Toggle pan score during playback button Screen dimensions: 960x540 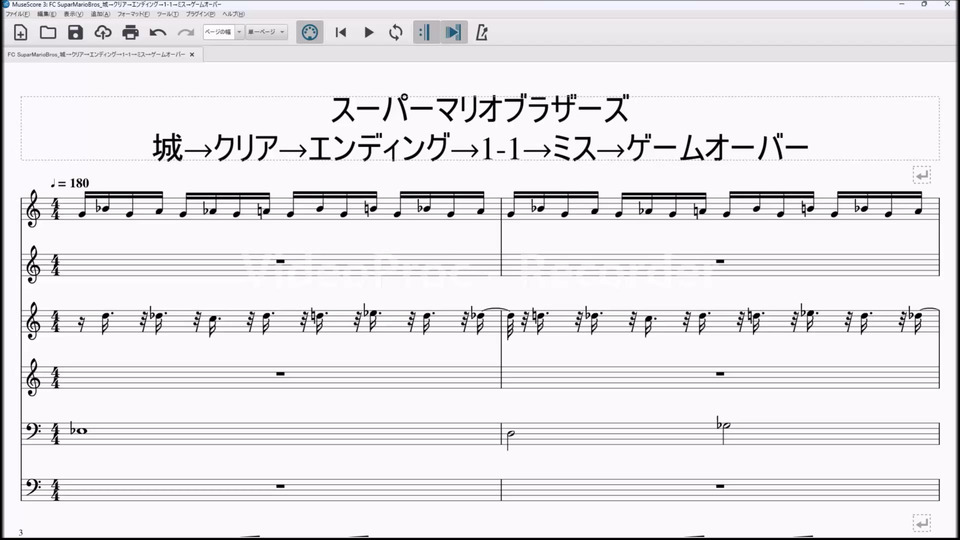[x=454, y=32]
